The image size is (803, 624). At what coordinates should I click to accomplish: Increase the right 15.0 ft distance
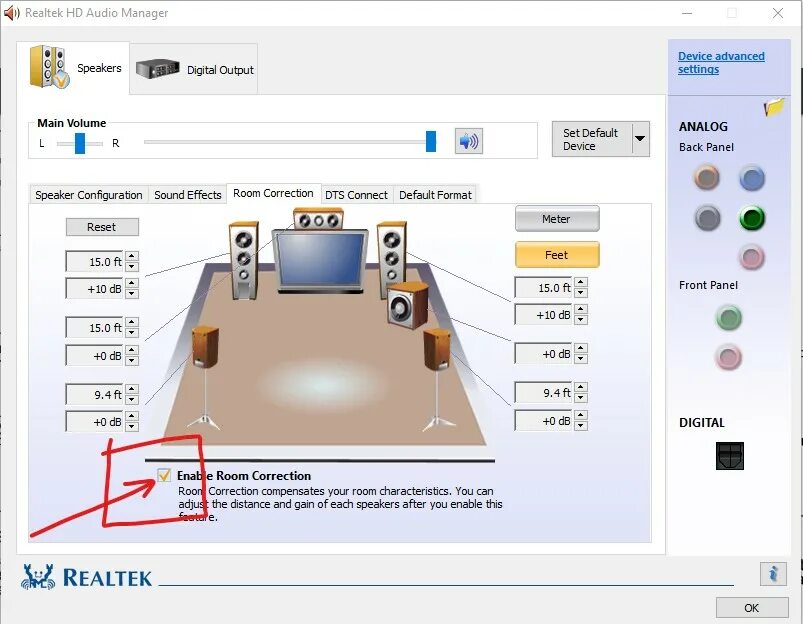click(x=581, y=282)
